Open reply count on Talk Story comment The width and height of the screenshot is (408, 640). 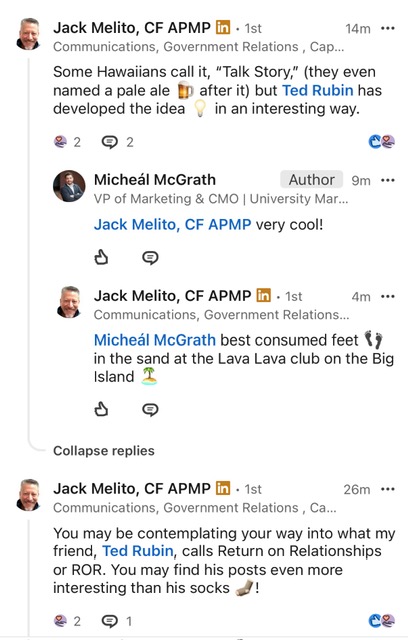118,142
